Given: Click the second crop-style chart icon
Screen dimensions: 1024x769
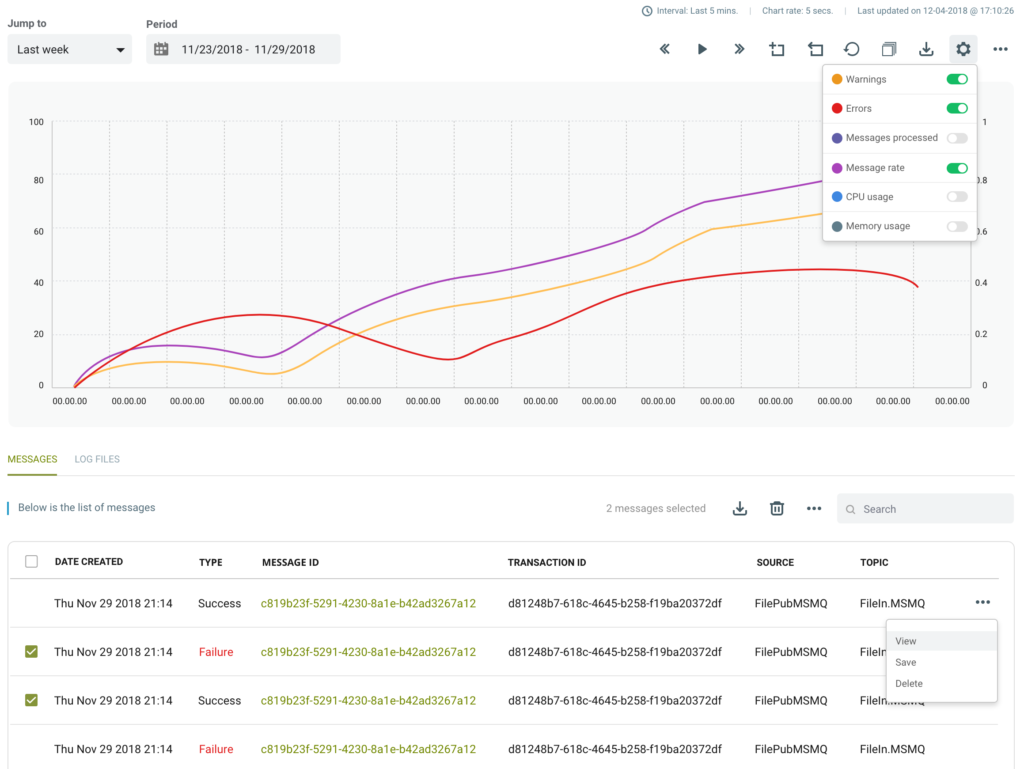Looking at the screenshot, I should (x=815, y=49).
